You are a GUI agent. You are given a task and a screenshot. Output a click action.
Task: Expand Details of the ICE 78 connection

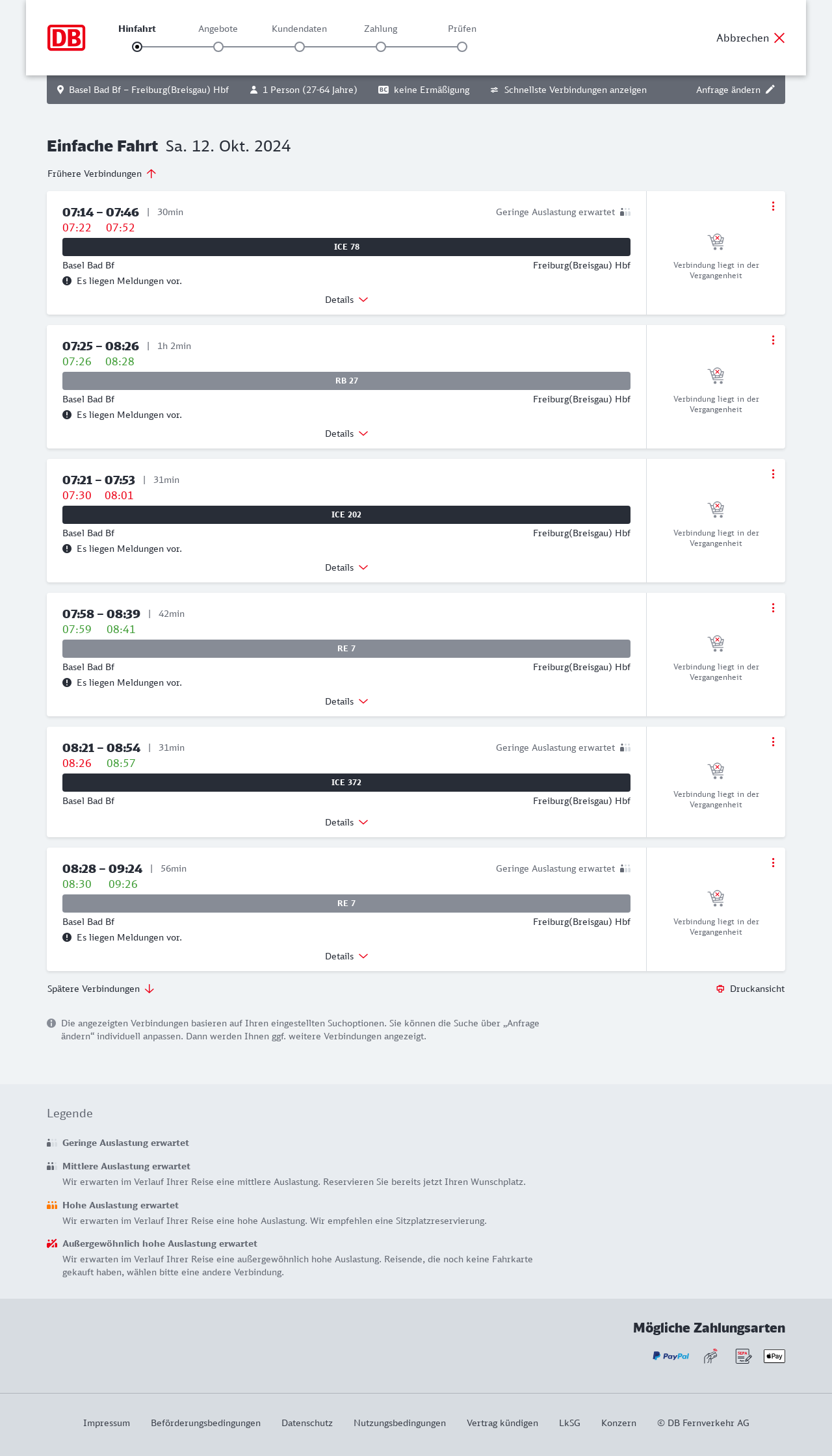[x=346, y=300]
